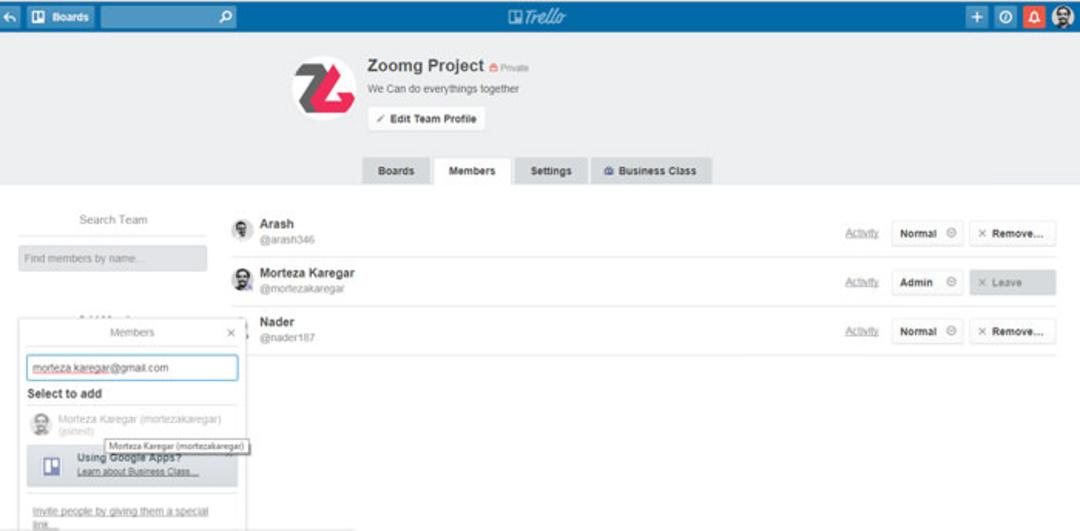Click Arash's avatar in members list
This screenshot has width=1080, height=531.
242,230
